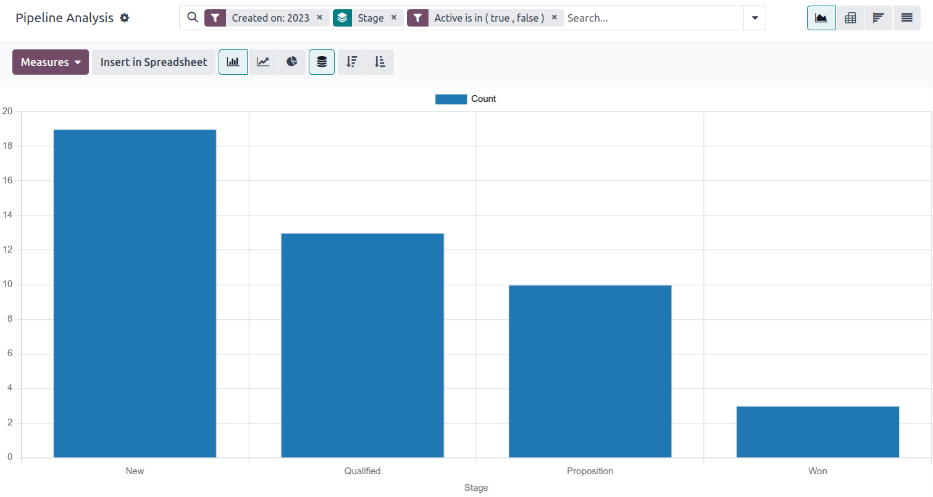This screenshot has height=497, width=933.
Task: Open Pipeline Analysis settings gear
Action: pos(125,18)
